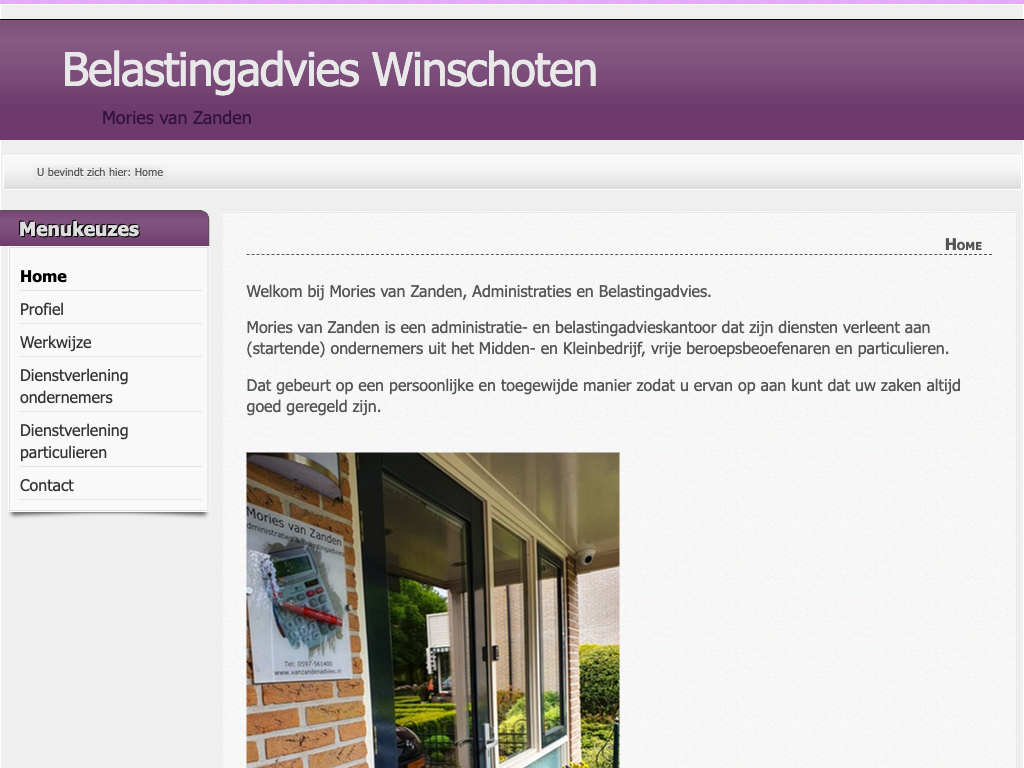Open Dienstverlening ondernemers in the sidebar
1024x768 pixels.
[x=74, y=386]
